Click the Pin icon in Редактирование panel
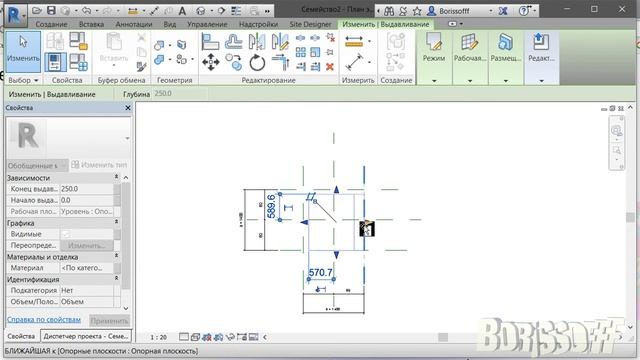 [330, 52]
